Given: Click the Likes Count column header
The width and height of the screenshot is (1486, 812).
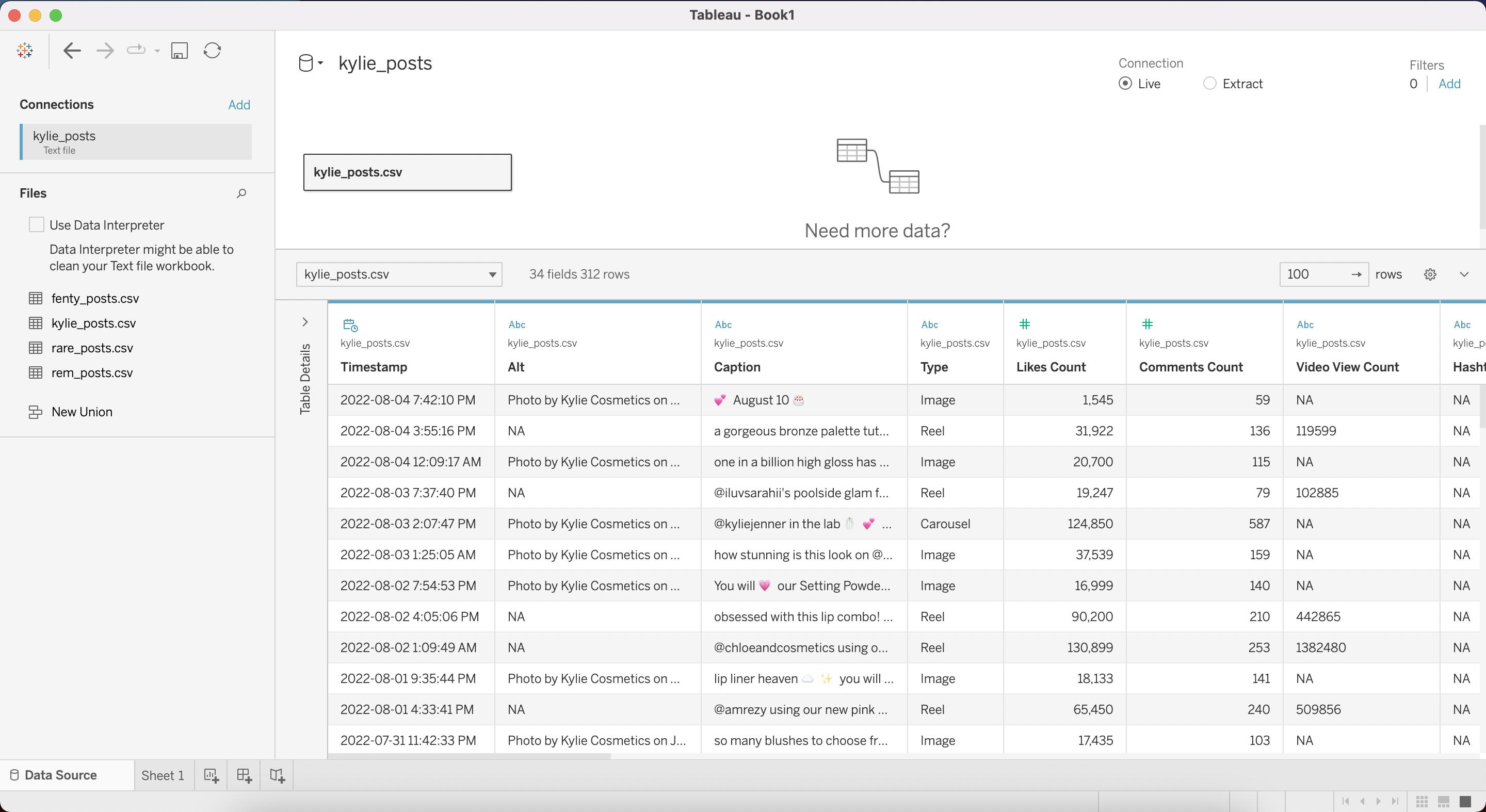Looking at the screenshot, I should [1051, 367].
